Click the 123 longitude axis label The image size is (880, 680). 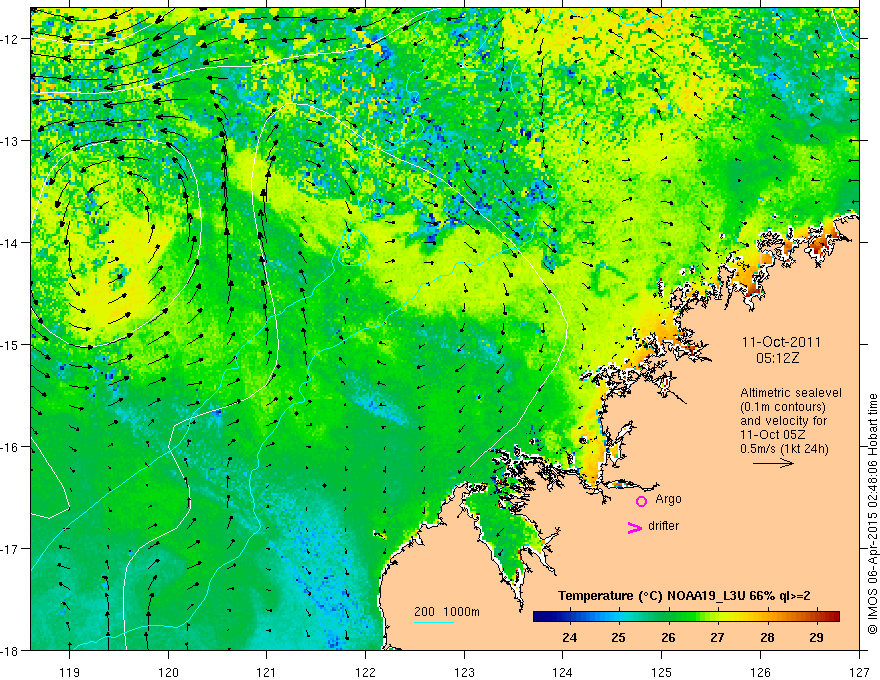[464, 672]
